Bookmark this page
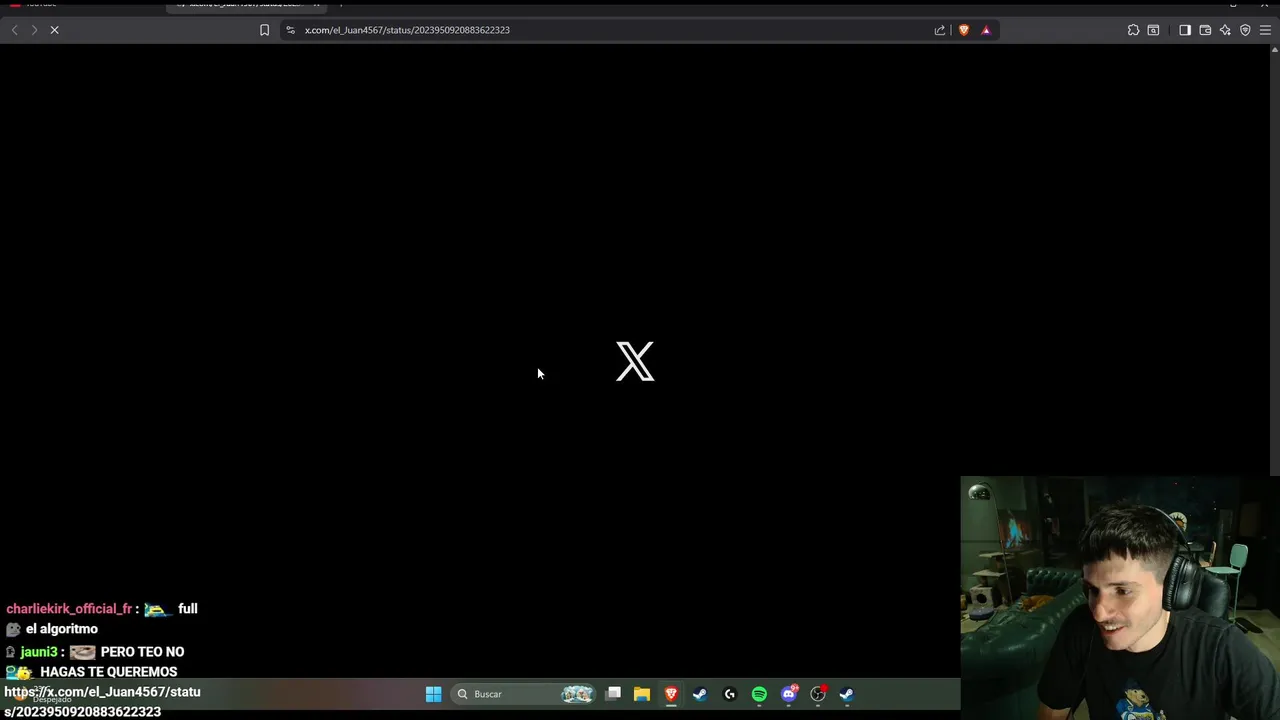This screenshot has height=720, width=1280. [x=264, y=30]
